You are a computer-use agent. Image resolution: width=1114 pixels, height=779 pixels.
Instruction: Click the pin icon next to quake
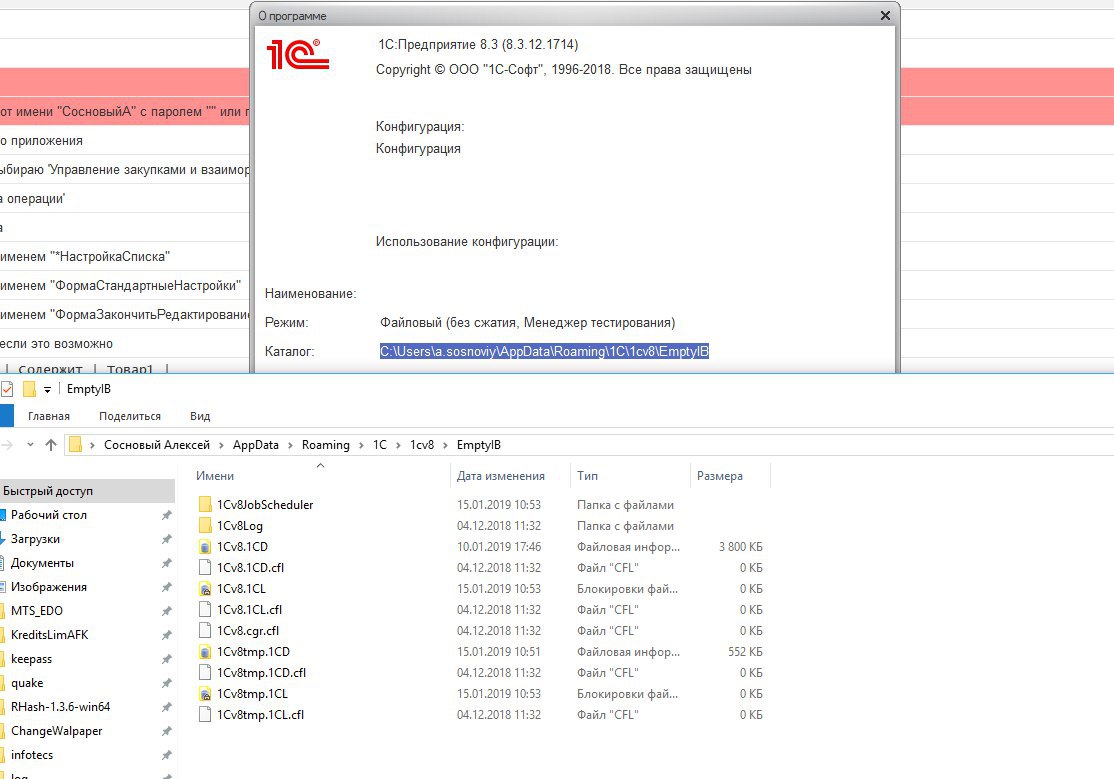(166, 683)
